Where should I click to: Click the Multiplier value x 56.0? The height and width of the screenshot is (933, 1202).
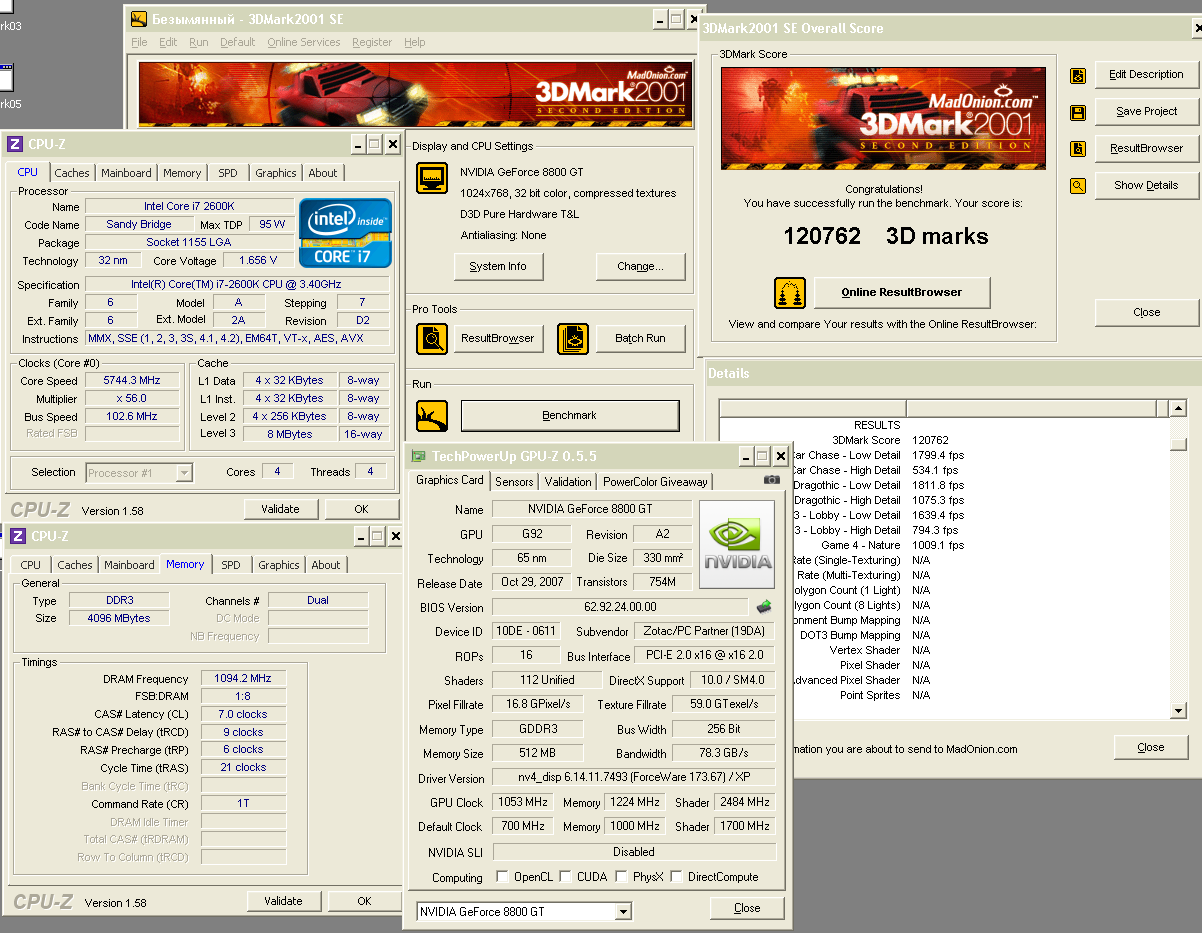pyautogui.click(x=133, y=399)
